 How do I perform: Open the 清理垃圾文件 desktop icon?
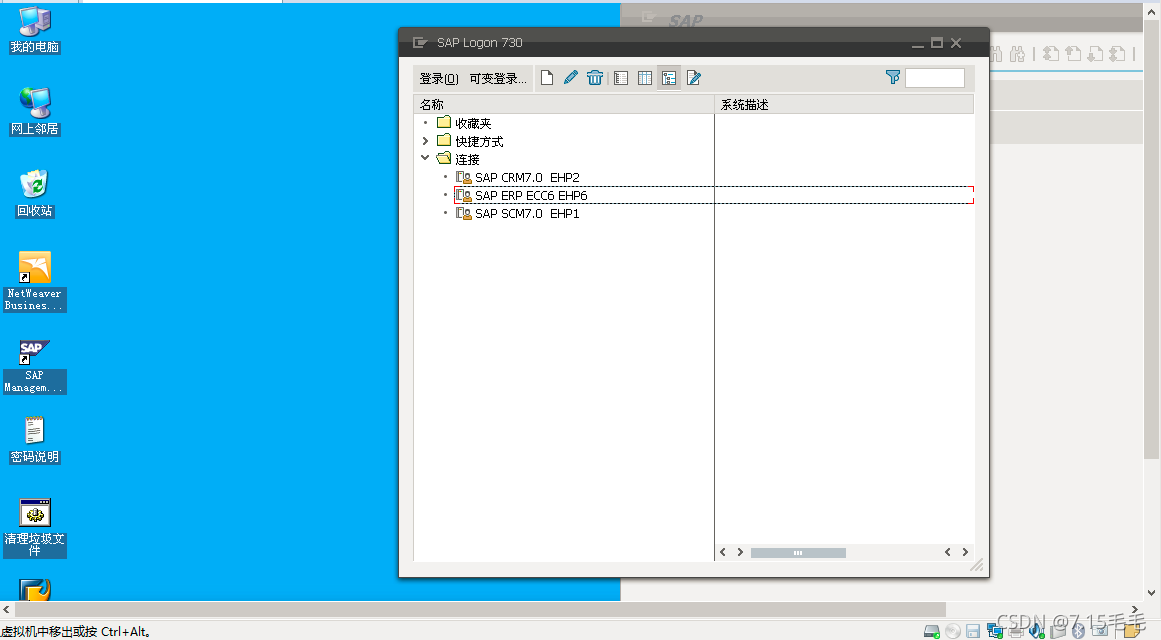35,527
